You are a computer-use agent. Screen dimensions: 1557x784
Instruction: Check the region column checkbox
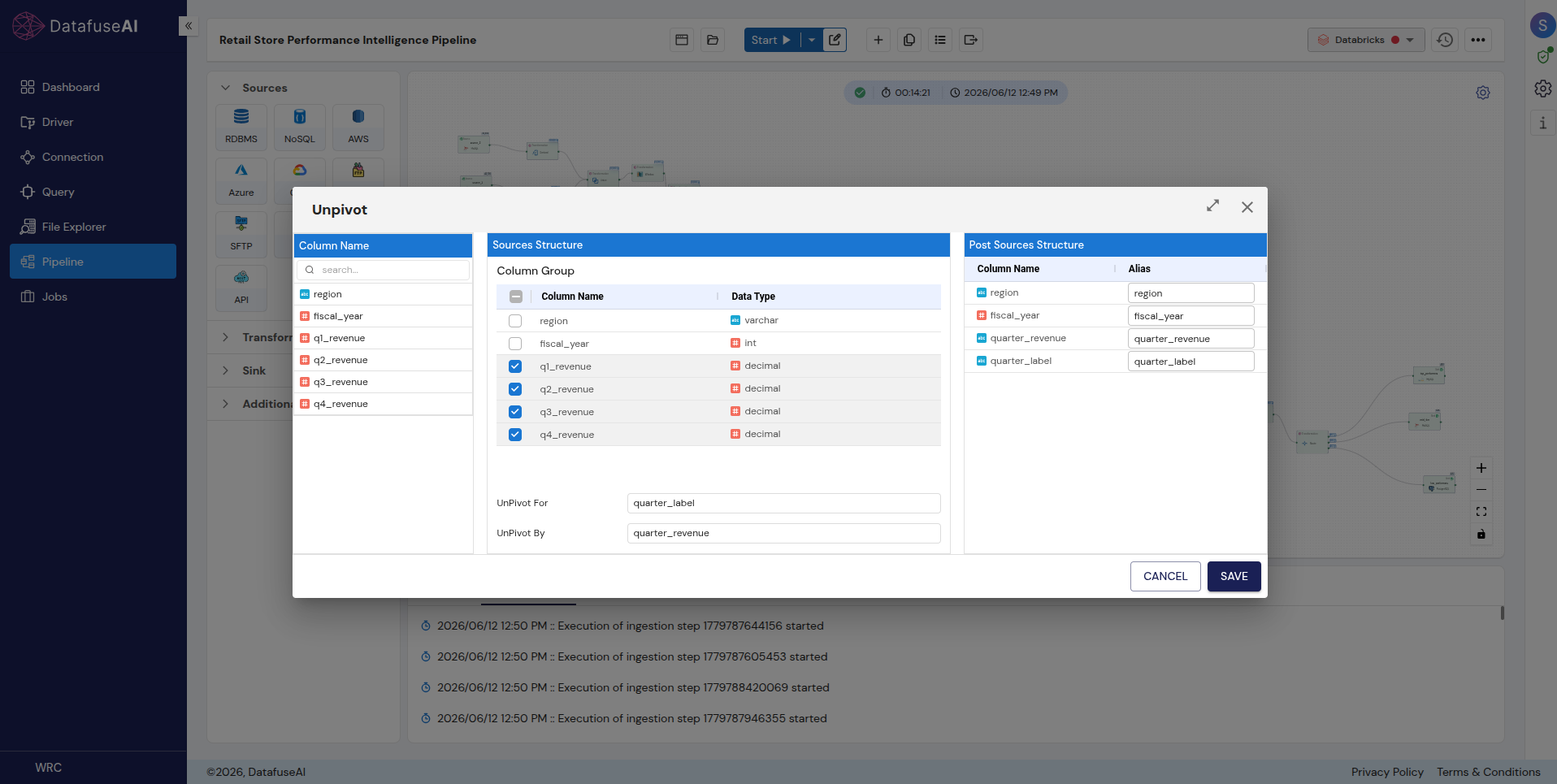tap(515, 321)
